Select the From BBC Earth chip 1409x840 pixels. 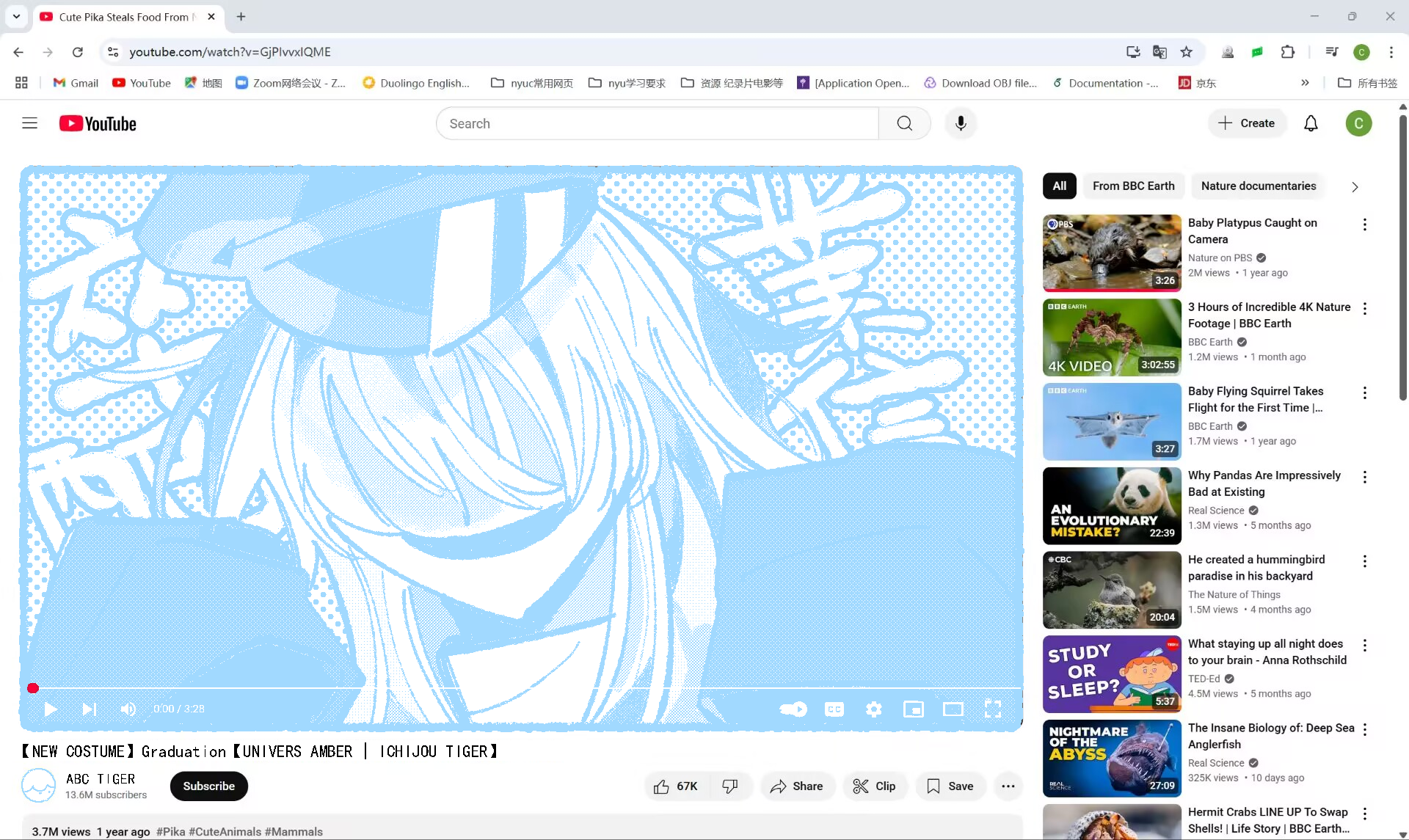click(1133, 186)
